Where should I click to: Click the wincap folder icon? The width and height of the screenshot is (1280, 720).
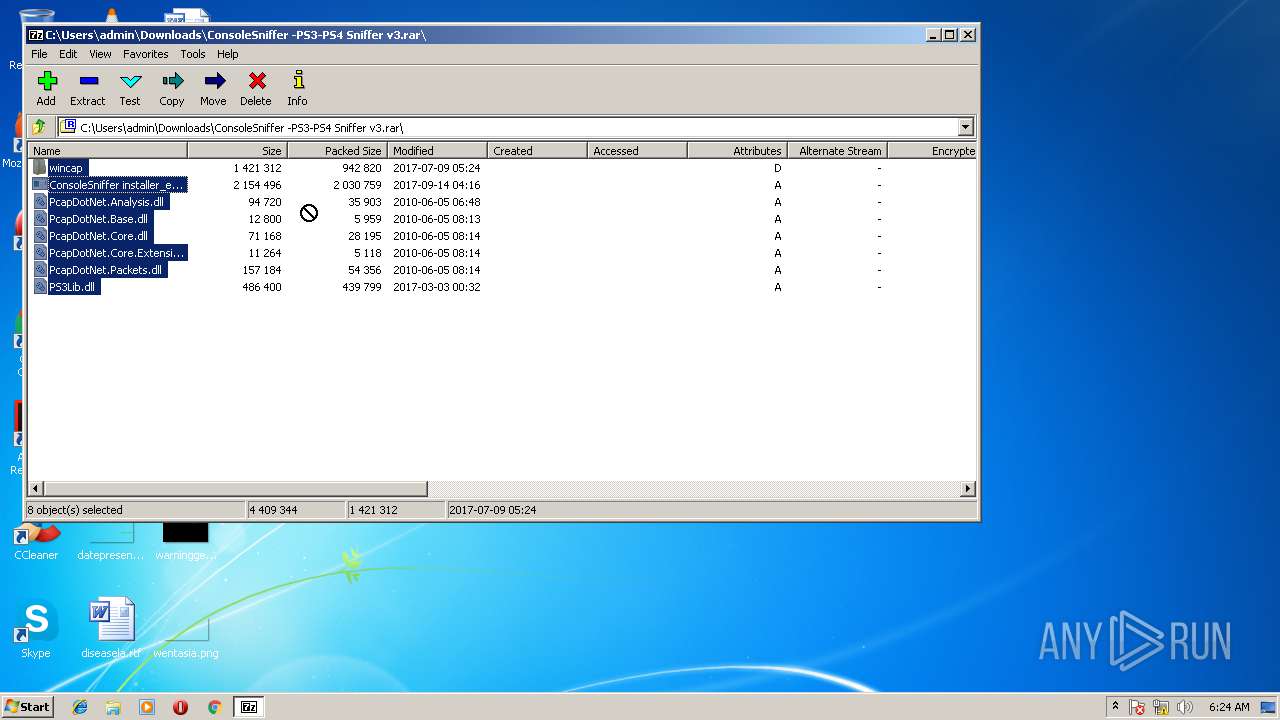pyautogui.click(x=39, y=168)
